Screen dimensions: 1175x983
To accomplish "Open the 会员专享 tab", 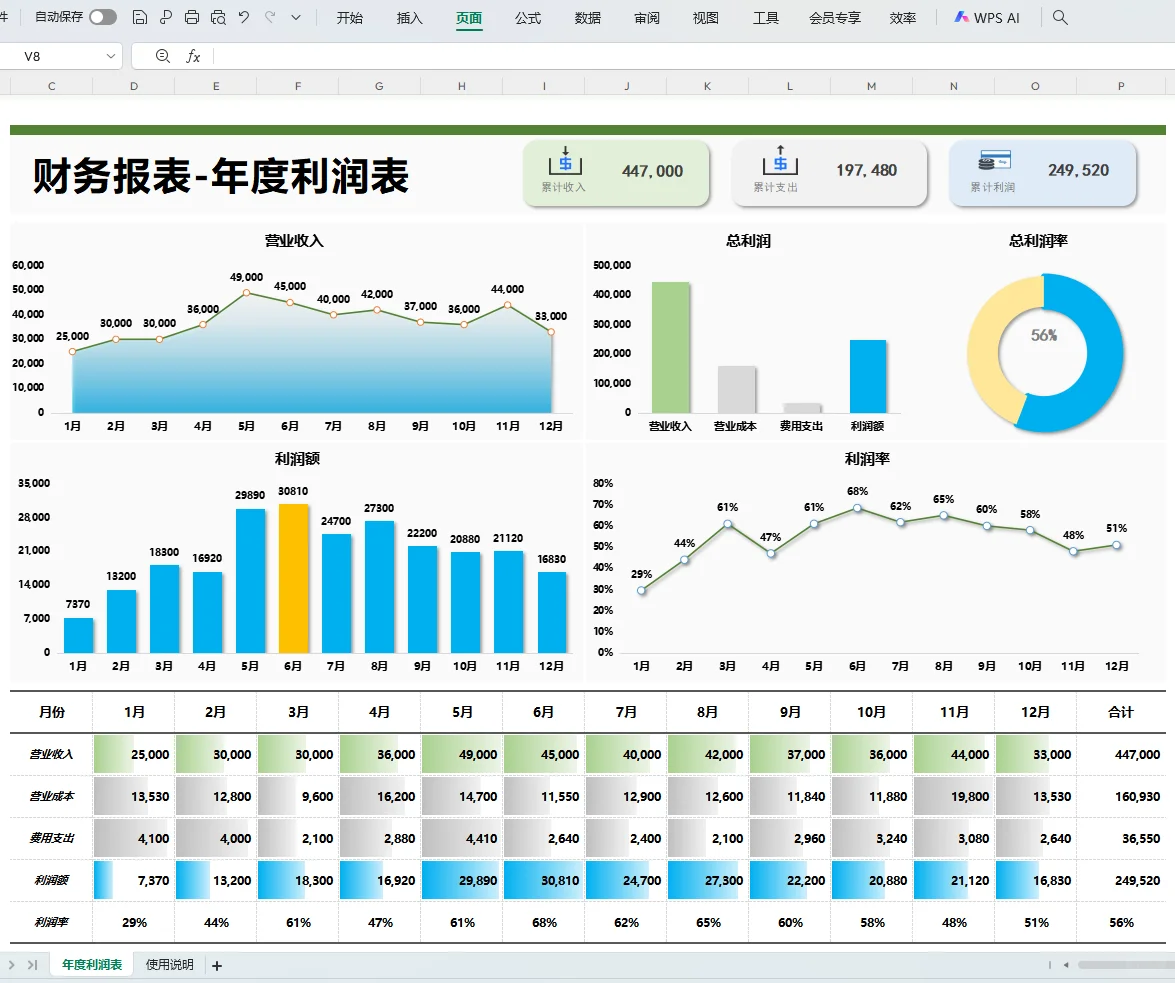I will tap(835, 18).
